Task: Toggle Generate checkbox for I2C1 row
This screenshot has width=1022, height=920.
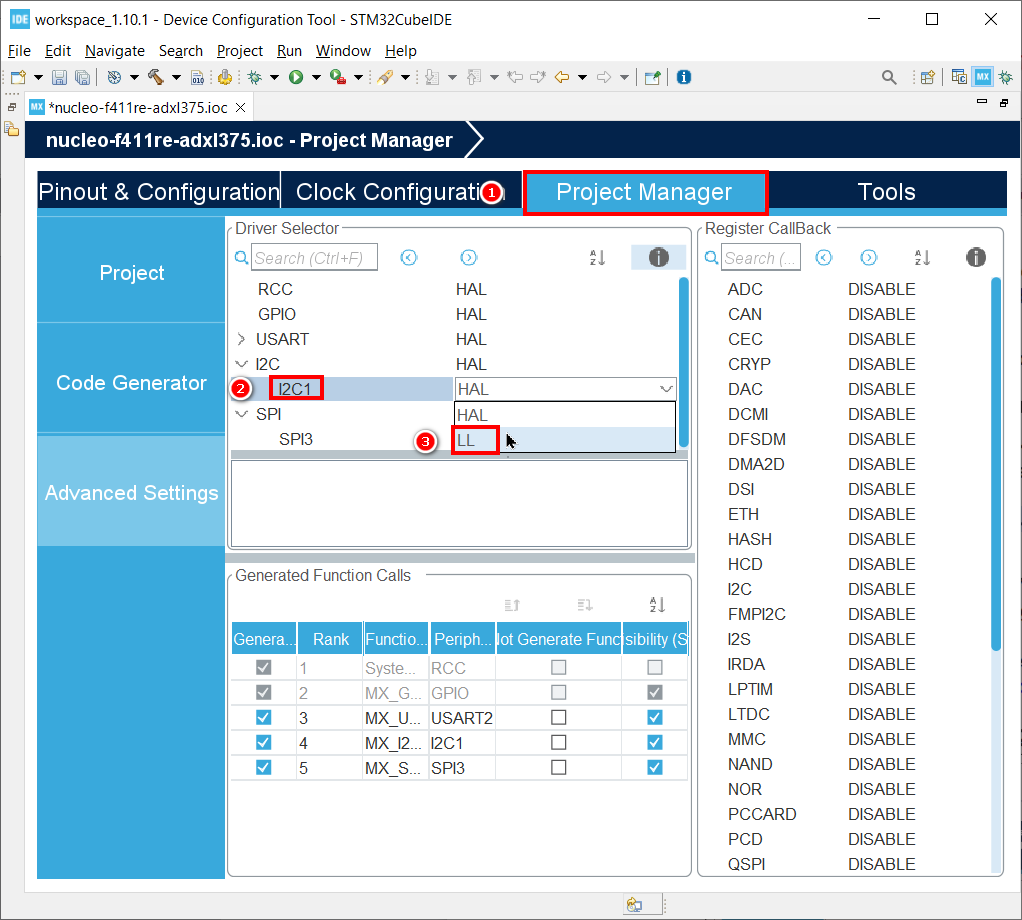Action: (263, 742)
